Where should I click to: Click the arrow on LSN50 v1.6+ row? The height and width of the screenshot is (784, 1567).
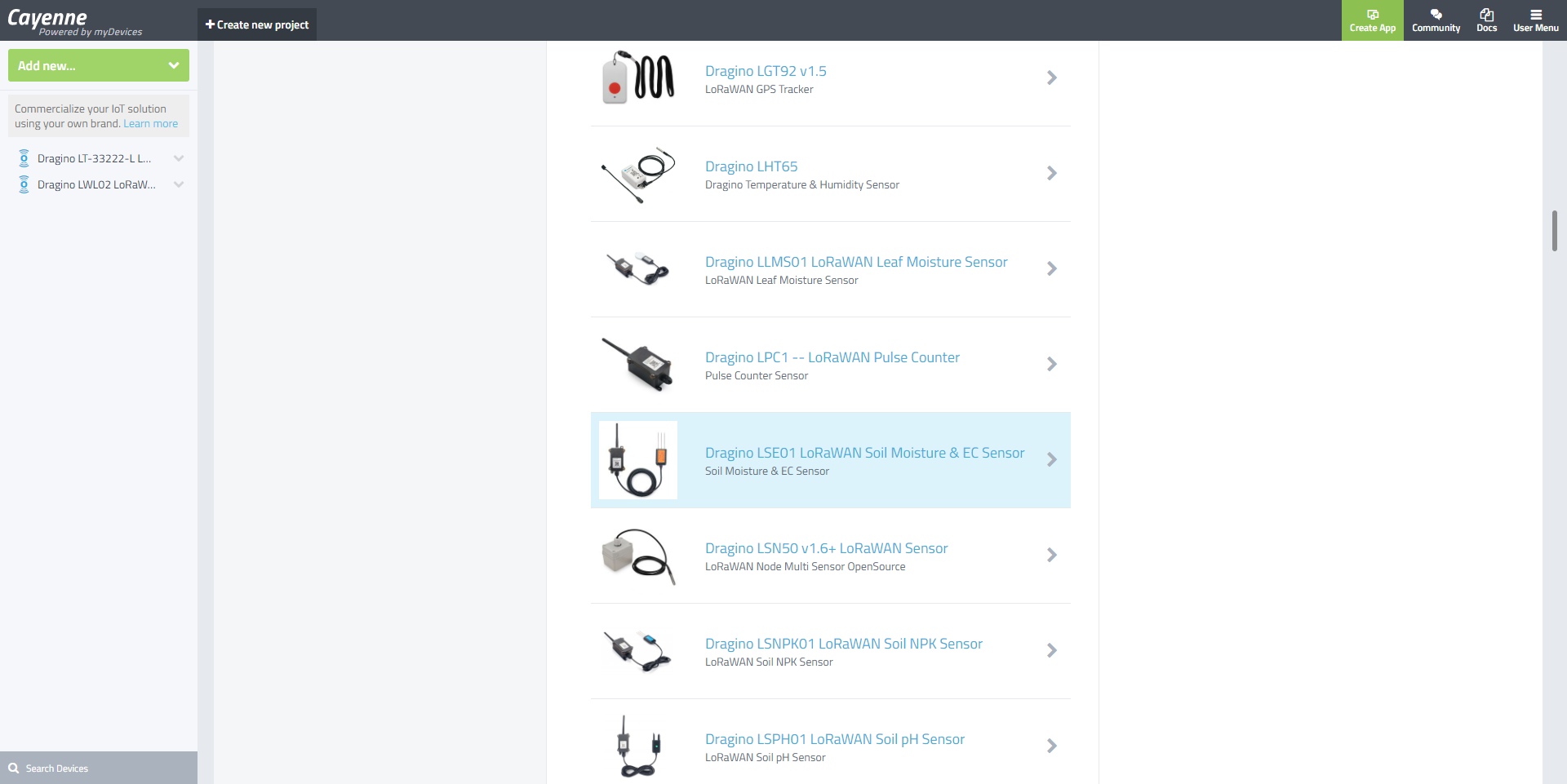coord(1052,555)
